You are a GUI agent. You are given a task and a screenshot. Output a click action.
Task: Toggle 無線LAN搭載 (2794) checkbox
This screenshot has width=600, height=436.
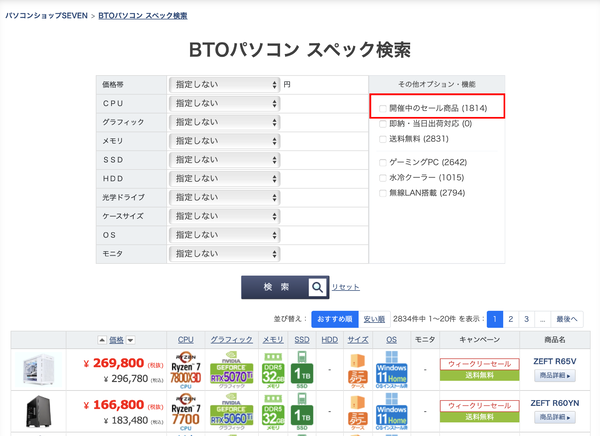pos(383,193)
